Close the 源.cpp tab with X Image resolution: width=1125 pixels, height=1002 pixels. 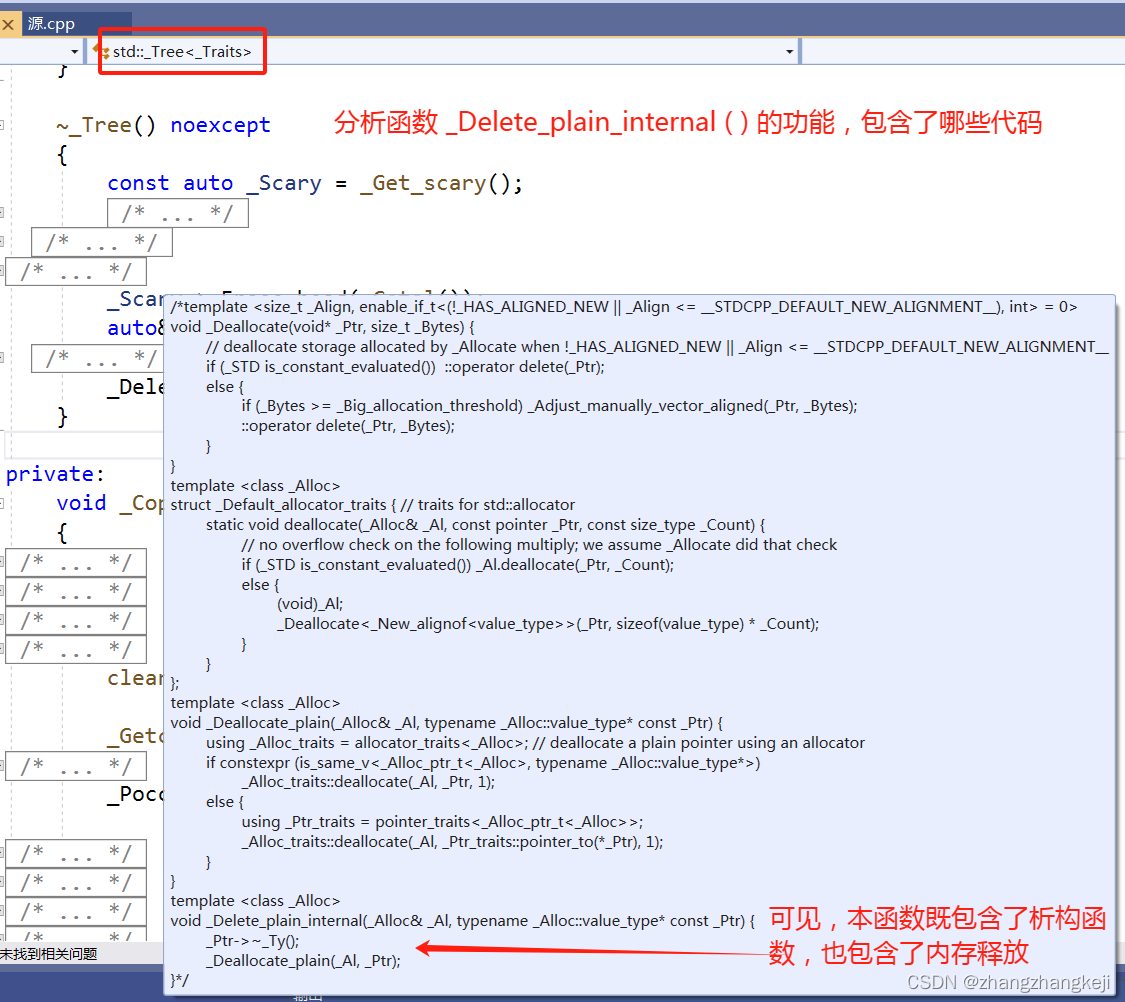8,25
